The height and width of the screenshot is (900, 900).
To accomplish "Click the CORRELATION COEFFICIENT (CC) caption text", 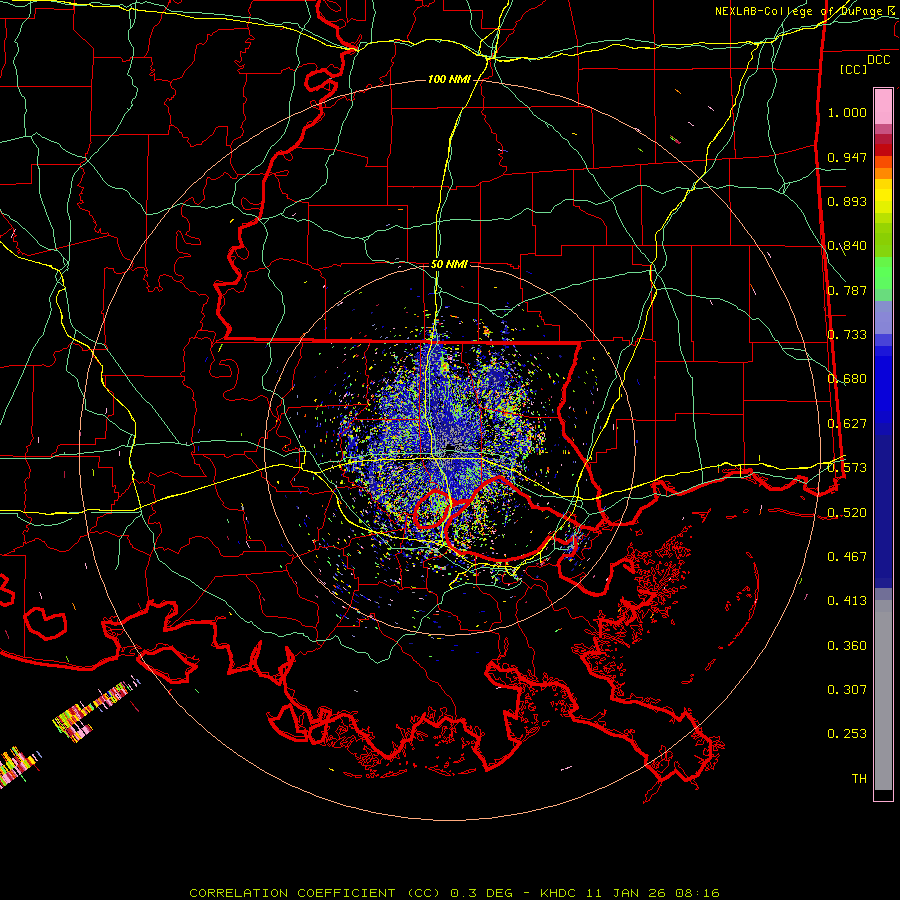I will [x=315, y=893].
